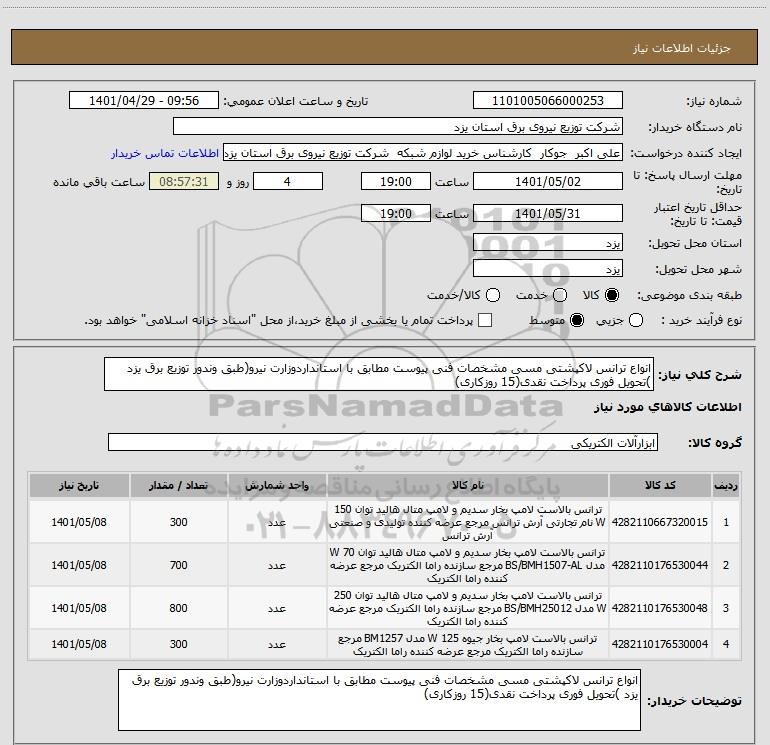Click the response deadline hour 19:00 field
This screenshot has height=745, width=770.
(396, 181)
